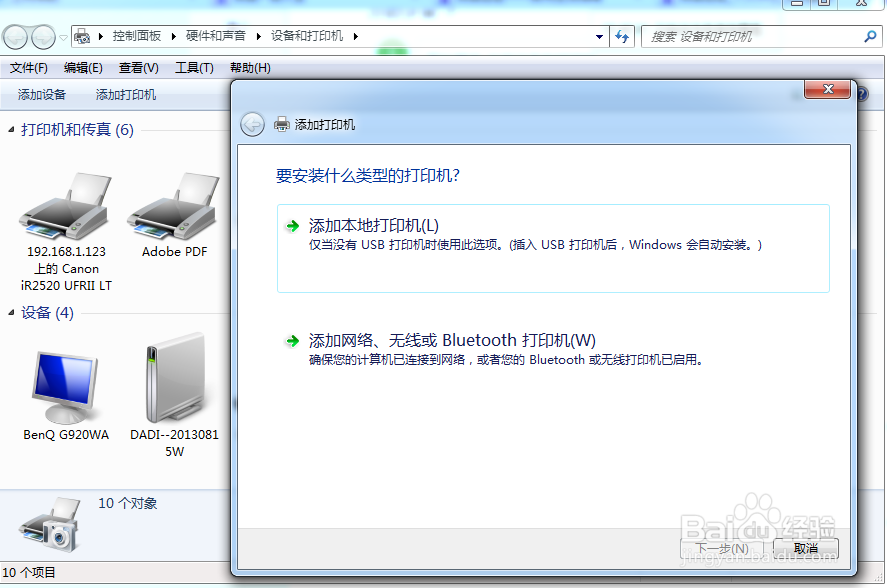Collapse the 打印机和传真 group

[11, 130]
